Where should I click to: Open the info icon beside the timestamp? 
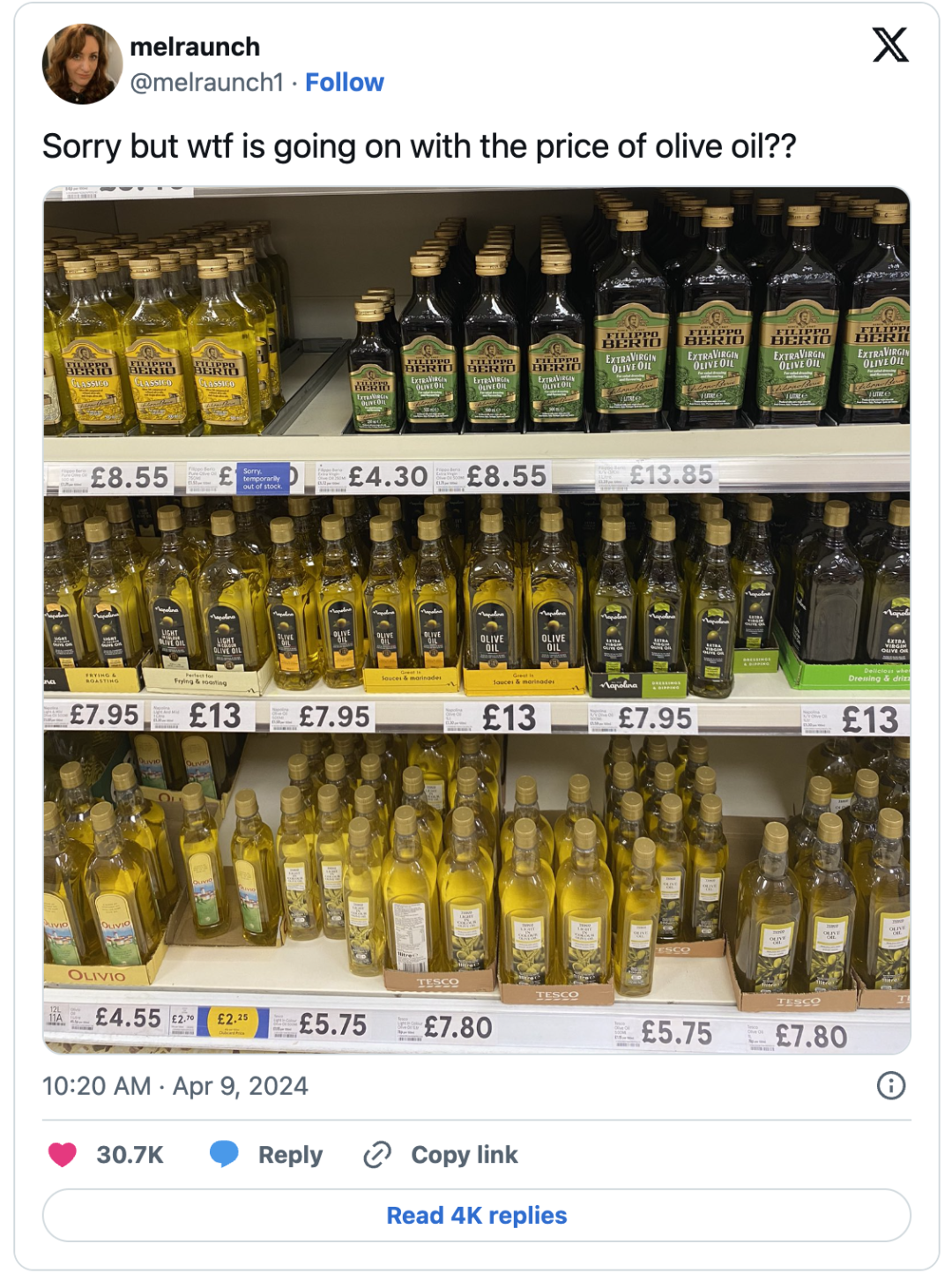(890, 1085)
